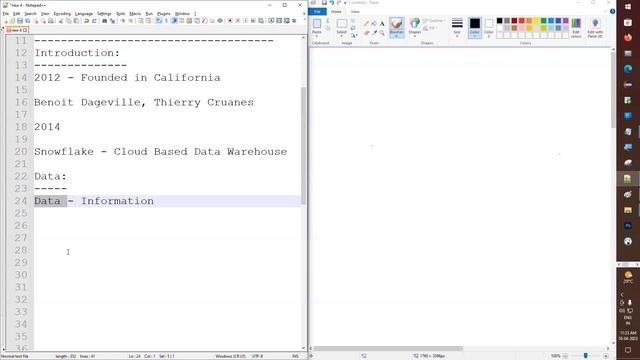Click Undo in Paint quick access toolbar
This screenshot has height=360, width=640.
[x=331, y=3]
